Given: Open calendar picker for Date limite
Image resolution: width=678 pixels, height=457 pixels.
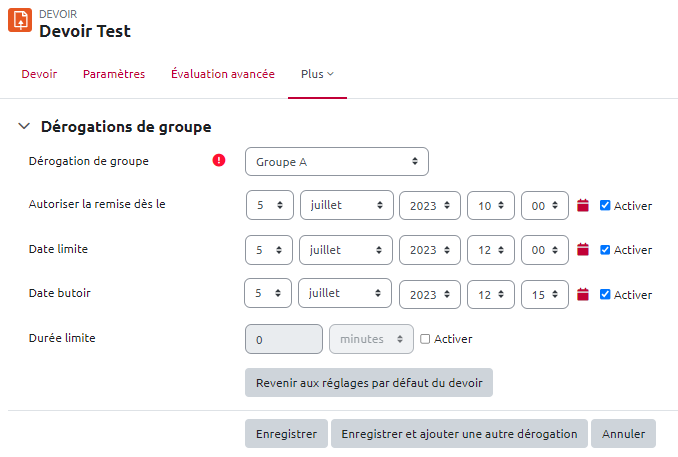Looking at the screenshot, I should pyautogui.click(x=584, y=249).
